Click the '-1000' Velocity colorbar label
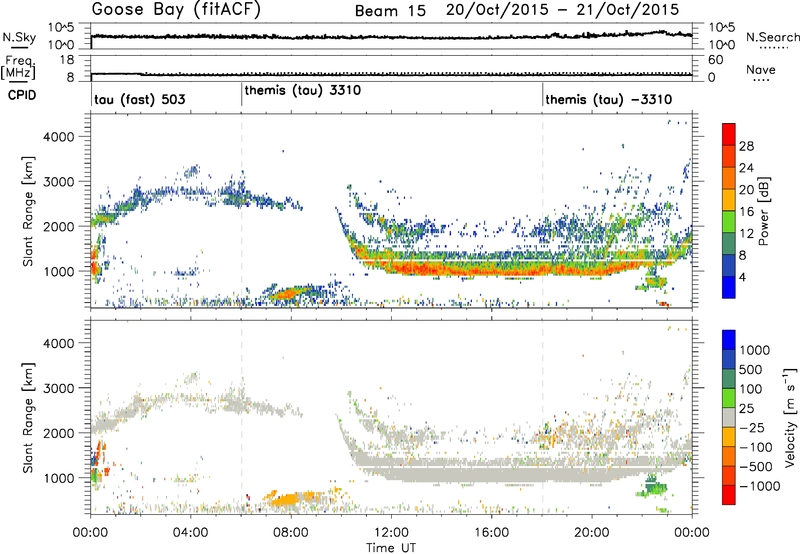The width and height of the screenshot is (800, 554). click(760, 486)
